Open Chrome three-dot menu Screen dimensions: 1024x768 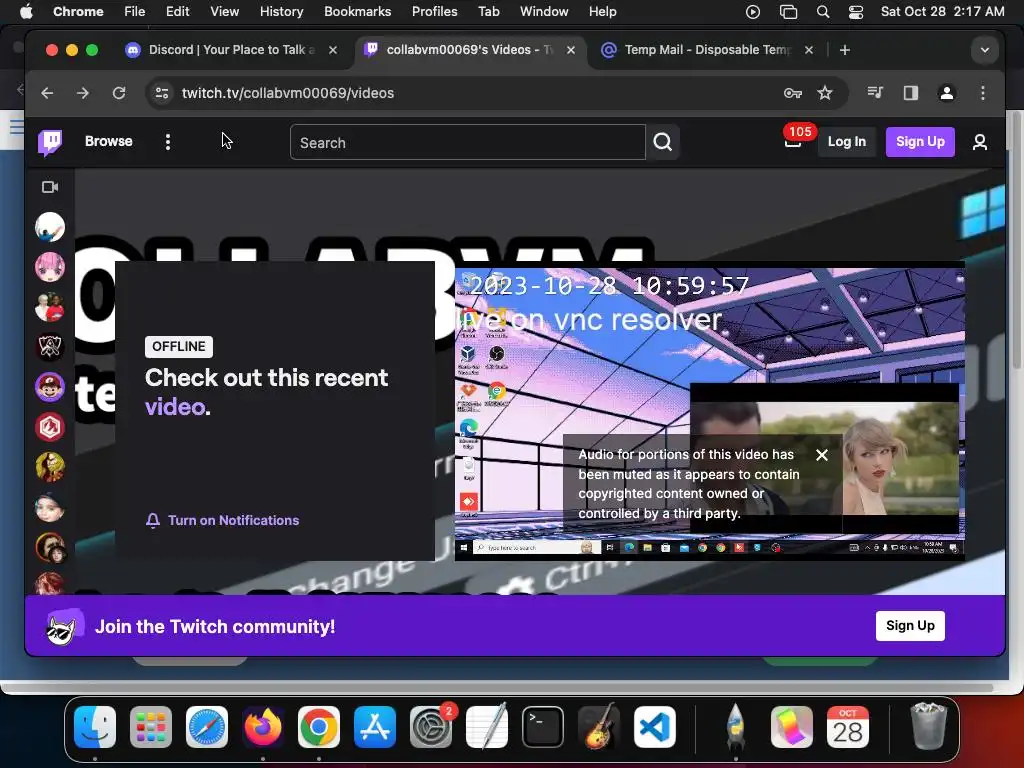click(983, 93)
